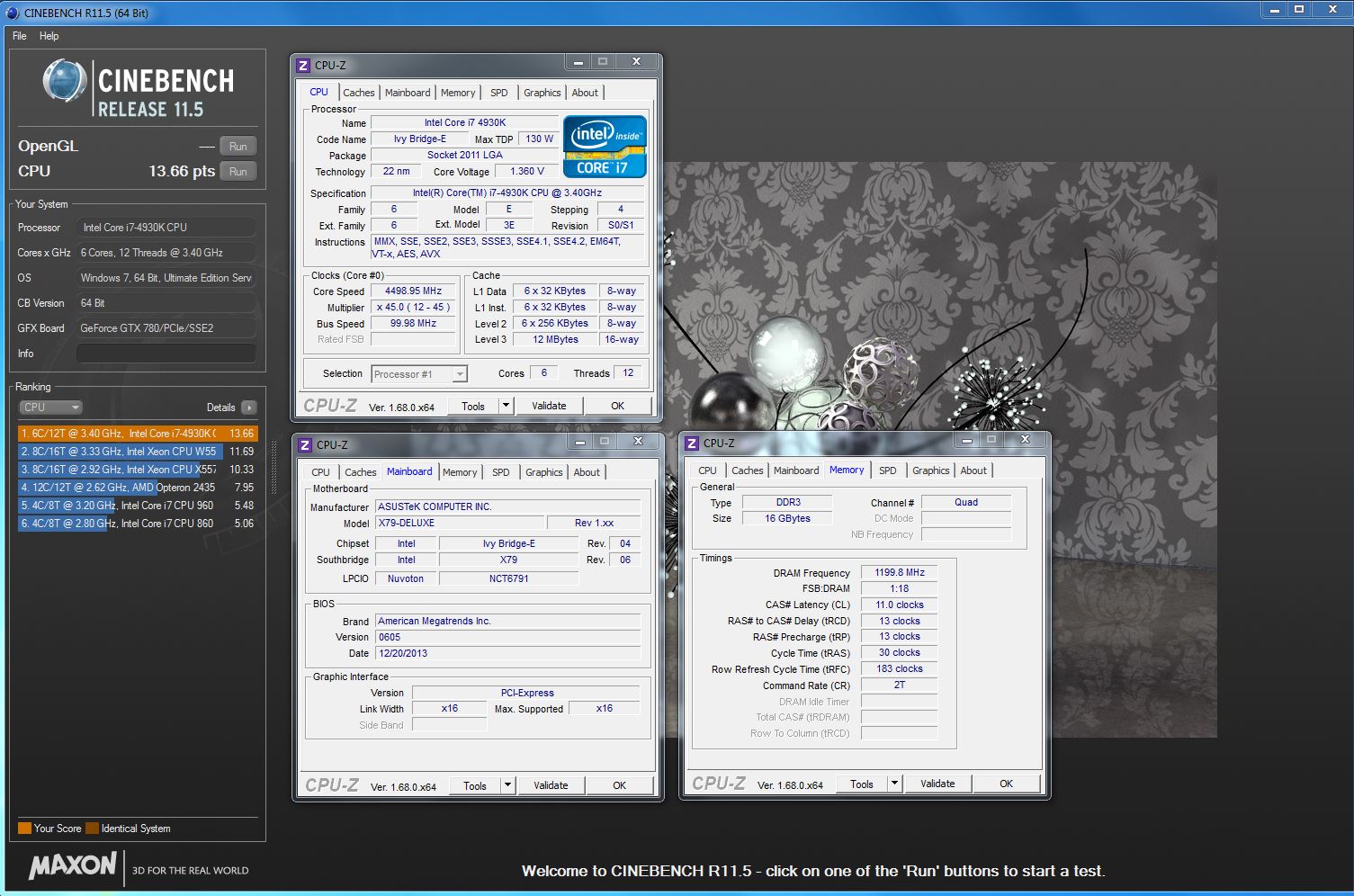Screen dimensions: 1354x896
Task: Open the Processor #1 selection dropdown
Action: pyautogui.click(x=419, y=374)
